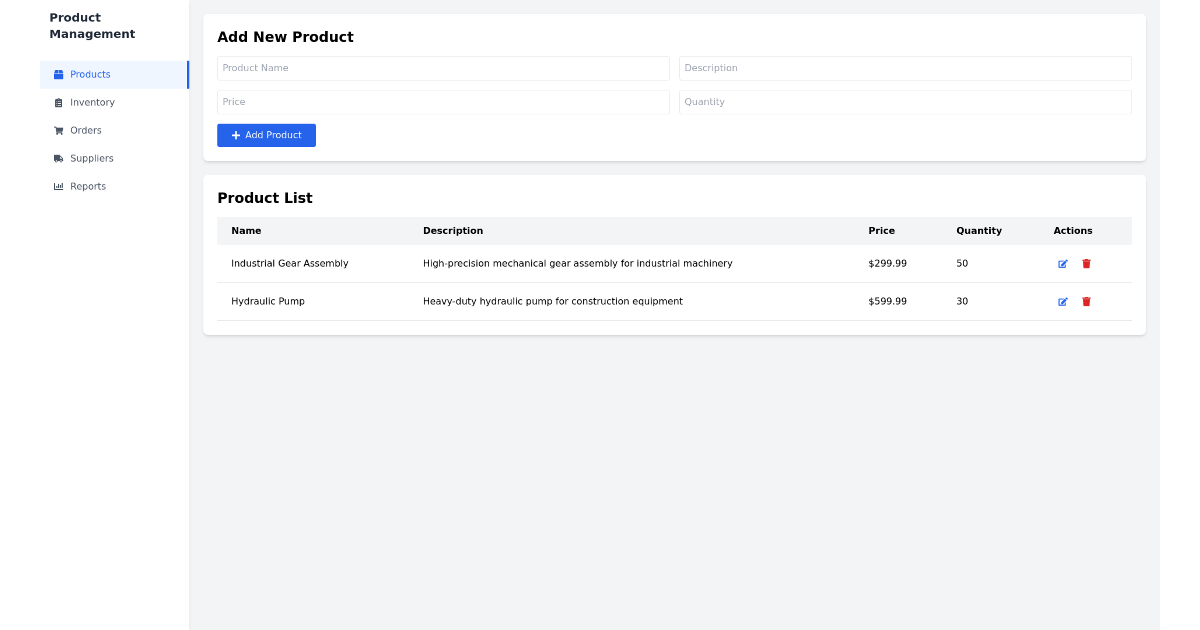Click the edit icon for Hydraulic Pump
This screenshot has height=630, width=1200.
pos(1063,301)
